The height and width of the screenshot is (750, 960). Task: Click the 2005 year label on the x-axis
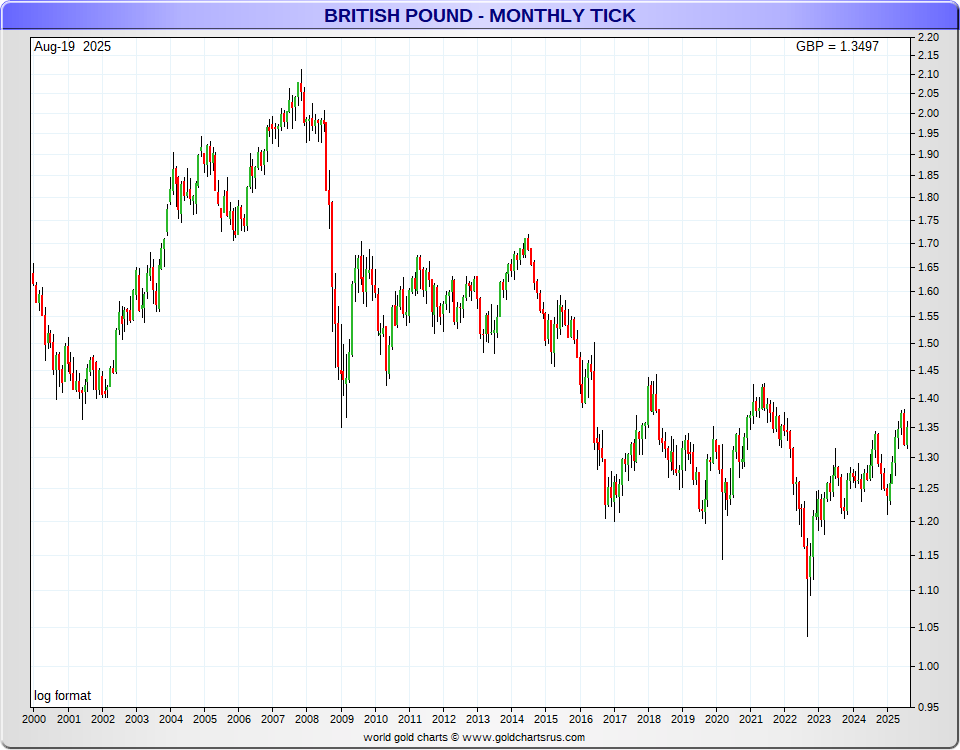click(205, 719)
